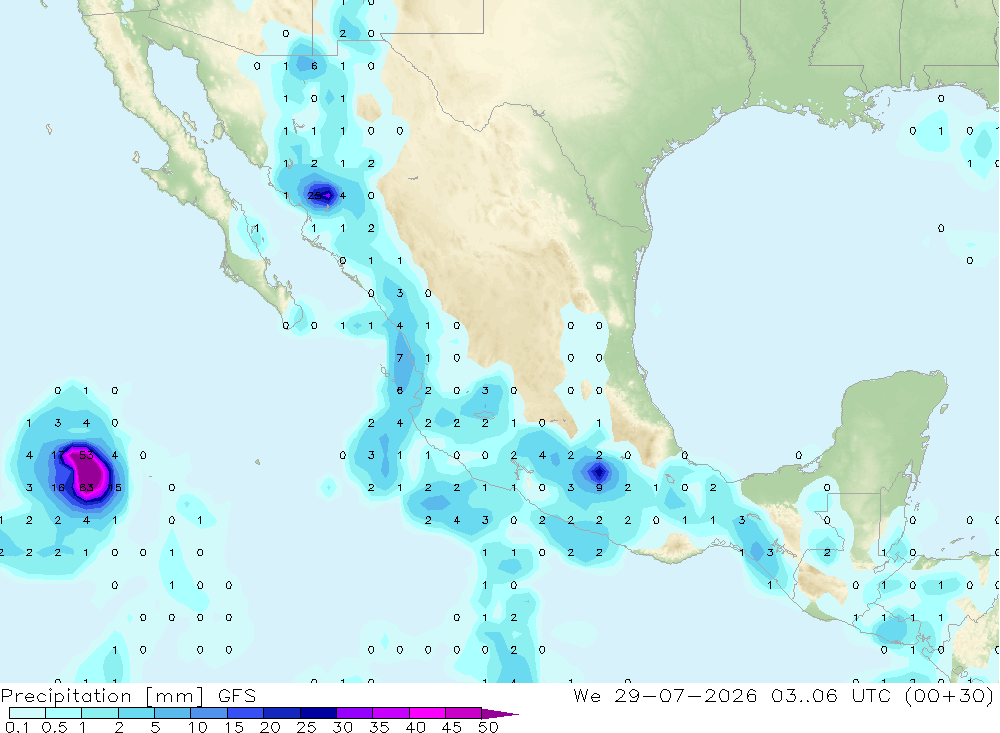The height and width of the screenshot is (733, 1000).
Task: Click the 10–15 mm legend color swatch
Action: click(x=209, y=713)
